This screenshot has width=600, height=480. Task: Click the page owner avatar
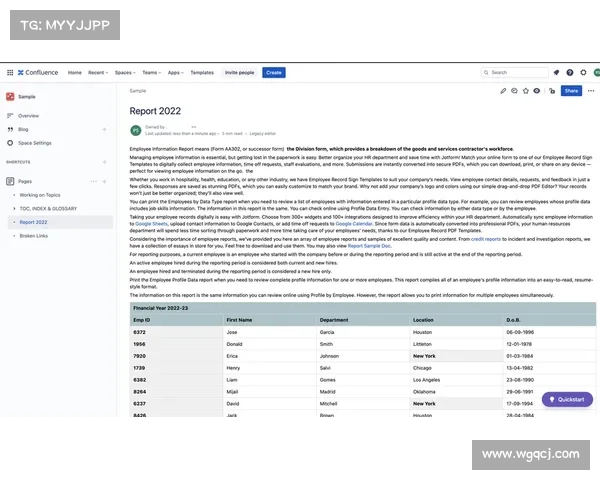pos(136,130)
